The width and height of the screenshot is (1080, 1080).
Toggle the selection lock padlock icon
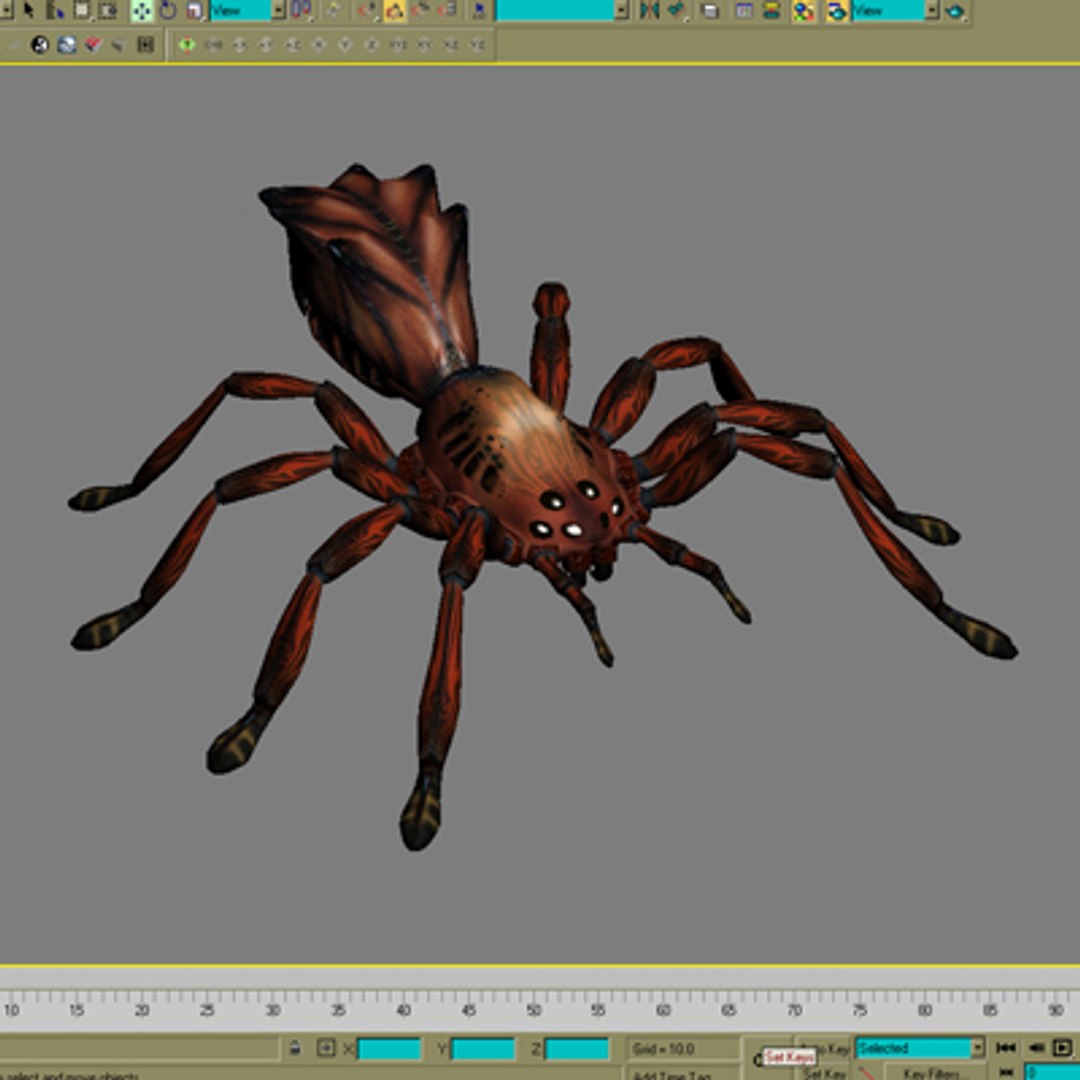point(295,1048)
